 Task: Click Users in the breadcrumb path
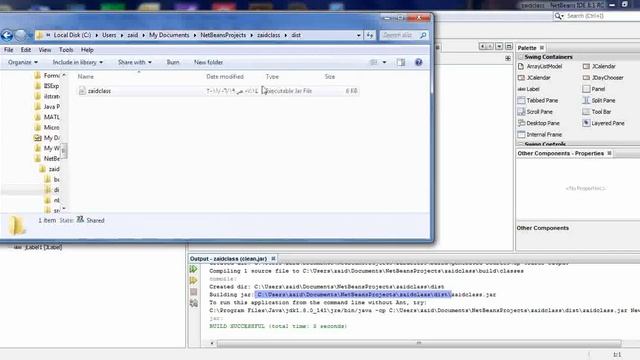tap(109, 36)
